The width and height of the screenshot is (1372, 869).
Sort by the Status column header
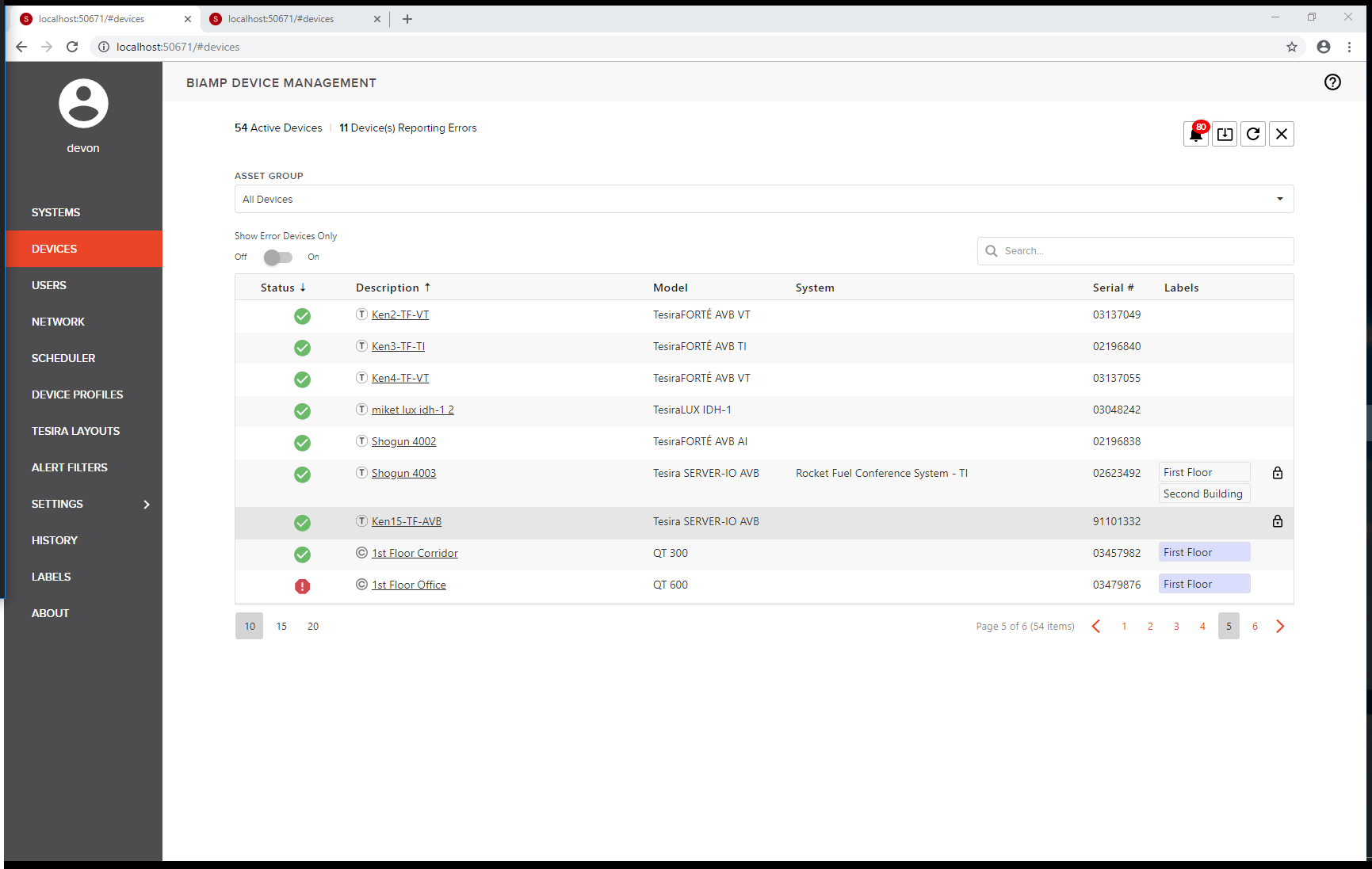click(283, 288)
